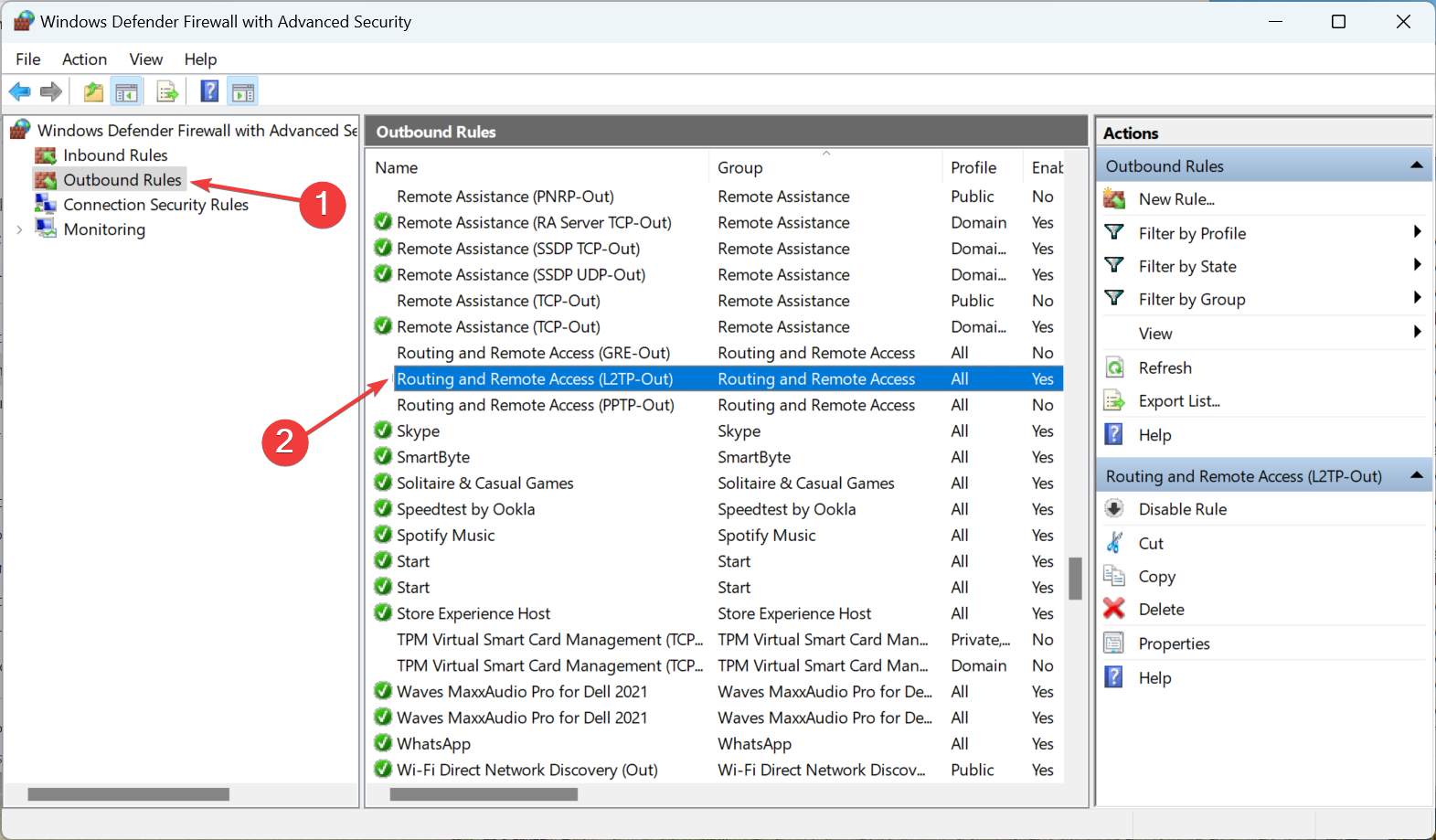
Task: Click the Properties action link
Action: pyautogui.click(x=1174, y=643)
